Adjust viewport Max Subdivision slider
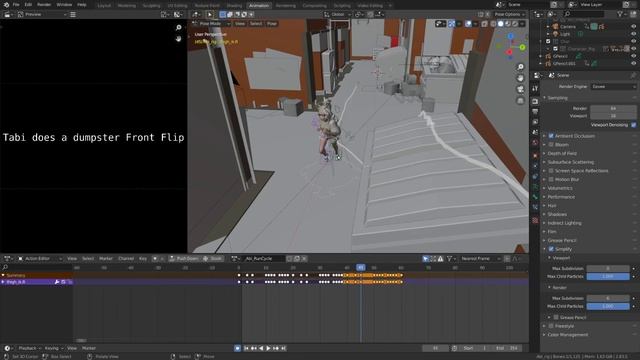 pyautogui.click(x=608, y=269)
